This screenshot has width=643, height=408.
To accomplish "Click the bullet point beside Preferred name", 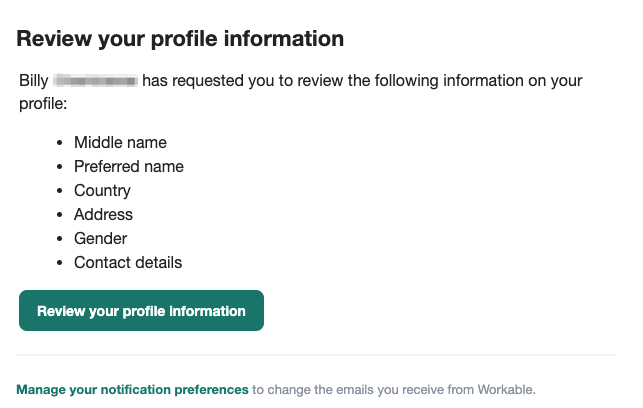I will (x=61, y=167).
